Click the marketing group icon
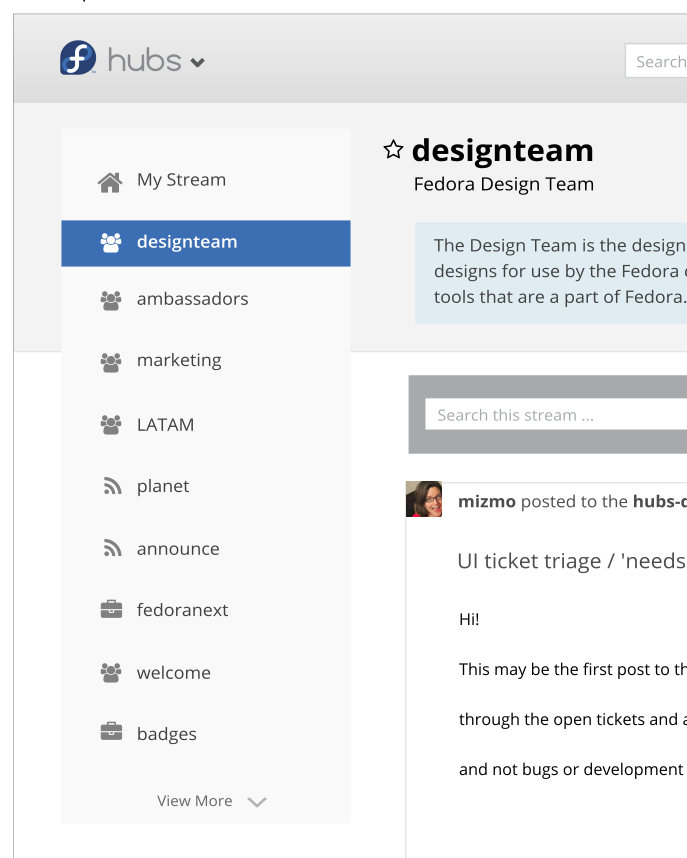This screenshot has height=858, width=687. pos(111,362)
